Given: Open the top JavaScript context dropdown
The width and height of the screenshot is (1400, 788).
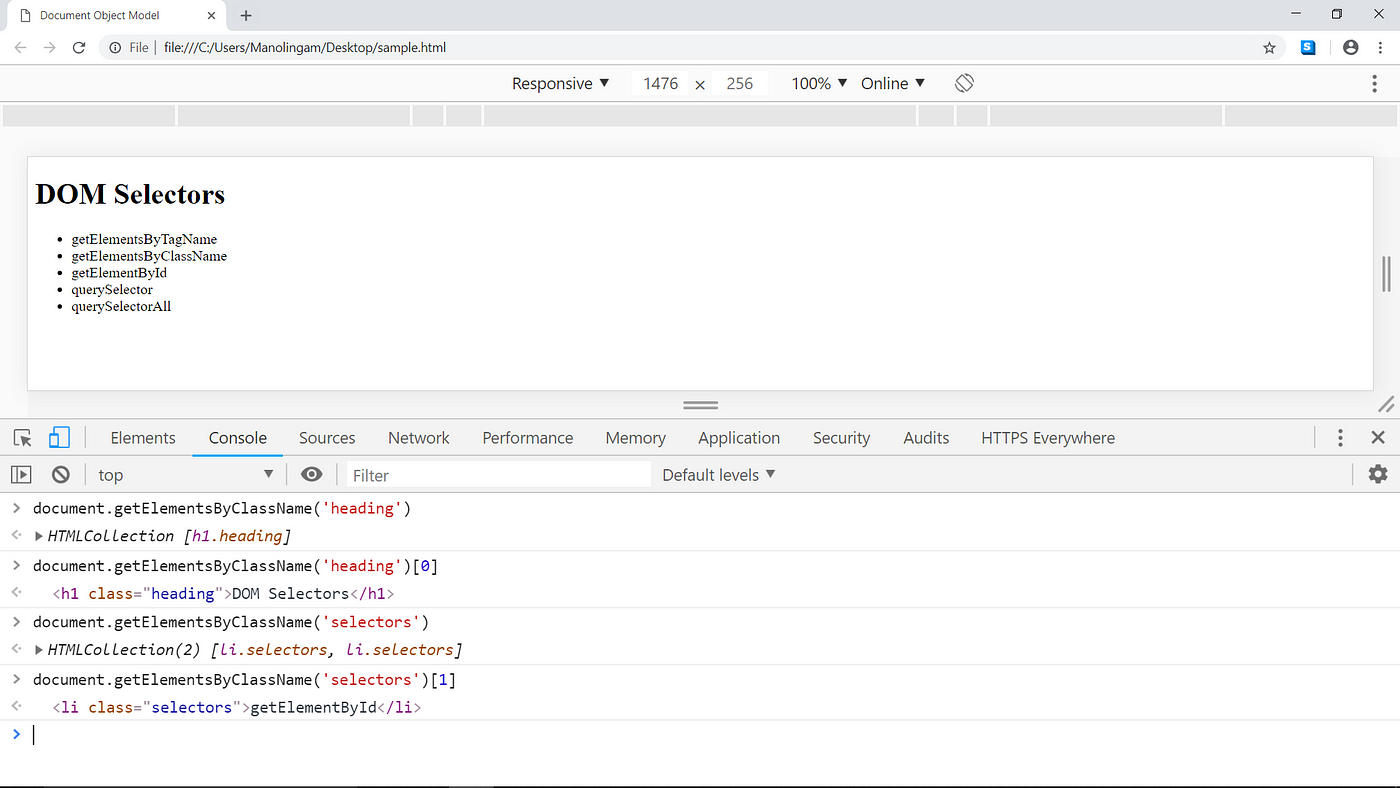Looking at the screenshot, I should tap(185, 475).
